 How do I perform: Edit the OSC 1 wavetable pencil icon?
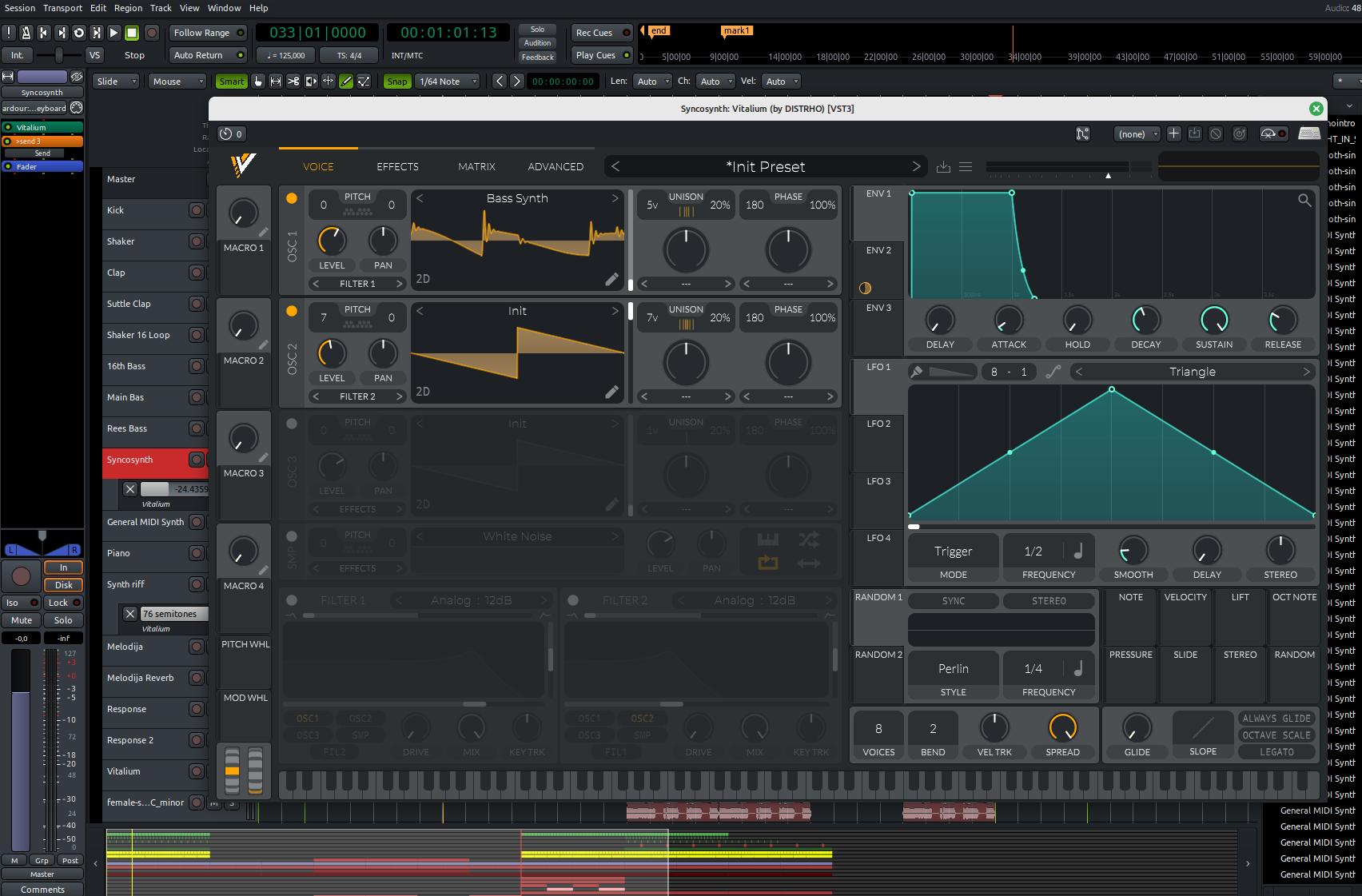pyautogui.click(x=611, y=279)
